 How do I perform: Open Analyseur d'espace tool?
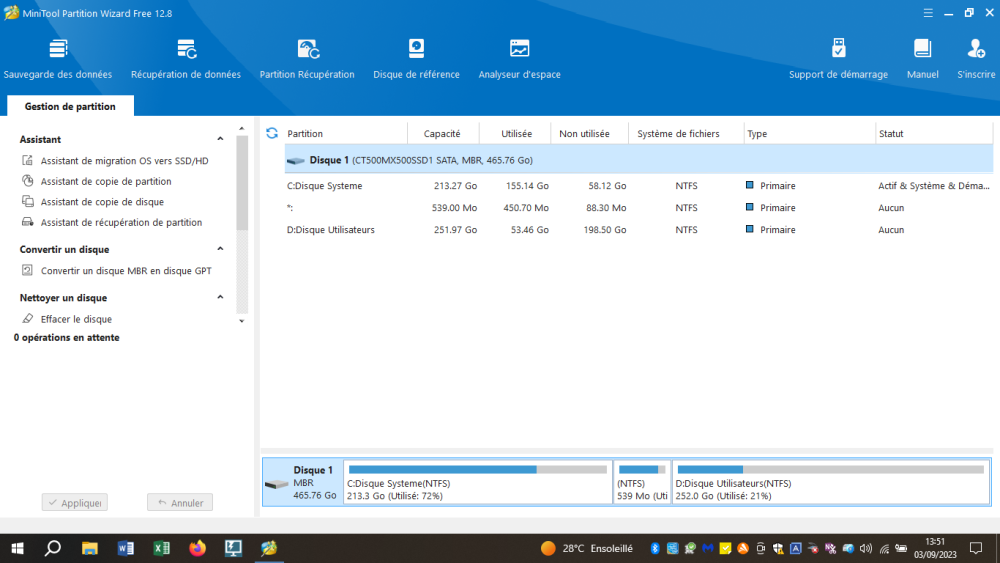(x=519, y=59)
